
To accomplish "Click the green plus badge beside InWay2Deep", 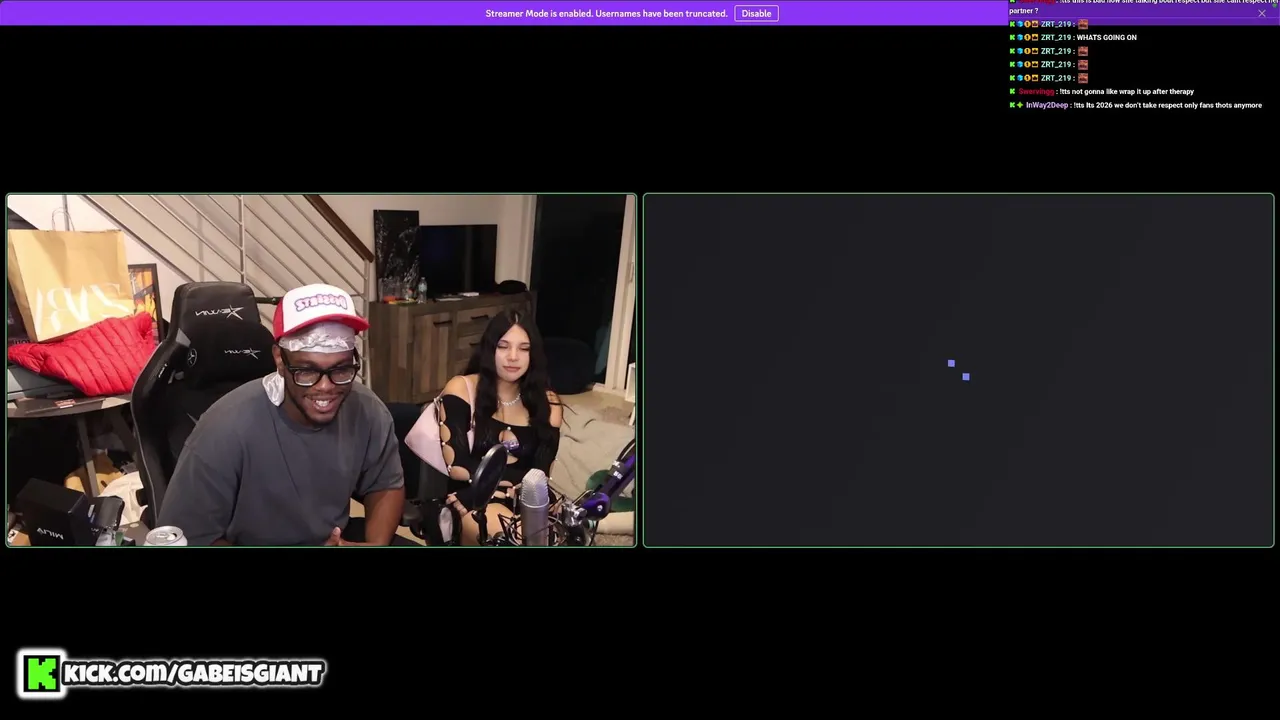I will click(1020, 105).
